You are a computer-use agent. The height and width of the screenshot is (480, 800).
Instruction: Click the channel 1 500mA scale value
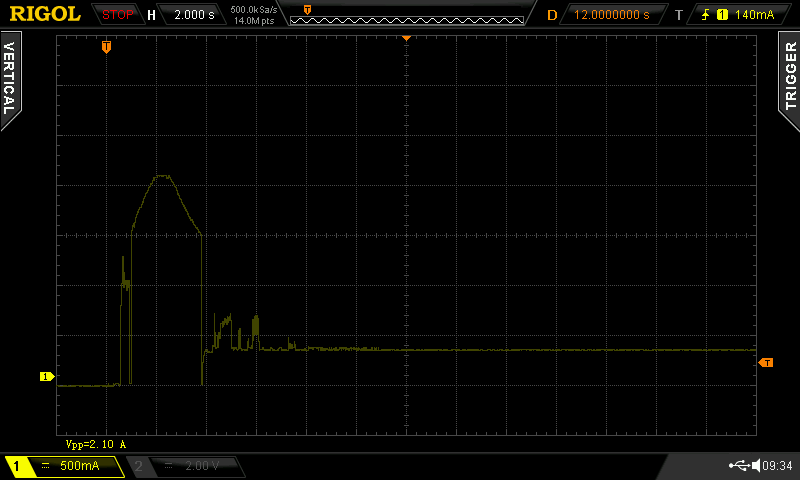pyautogui.click(x=80, y=465)
